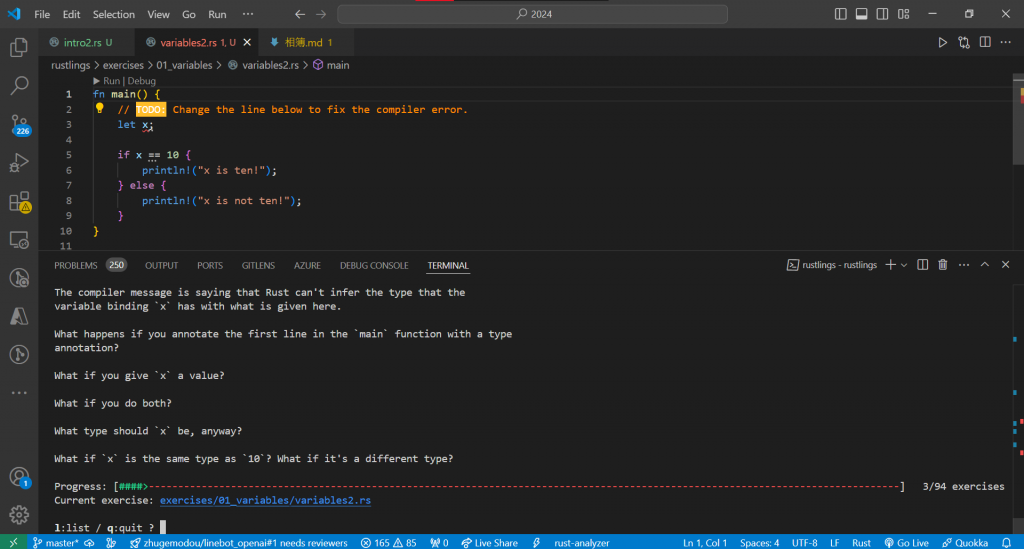Open the Selection menu

click(114, 14)
